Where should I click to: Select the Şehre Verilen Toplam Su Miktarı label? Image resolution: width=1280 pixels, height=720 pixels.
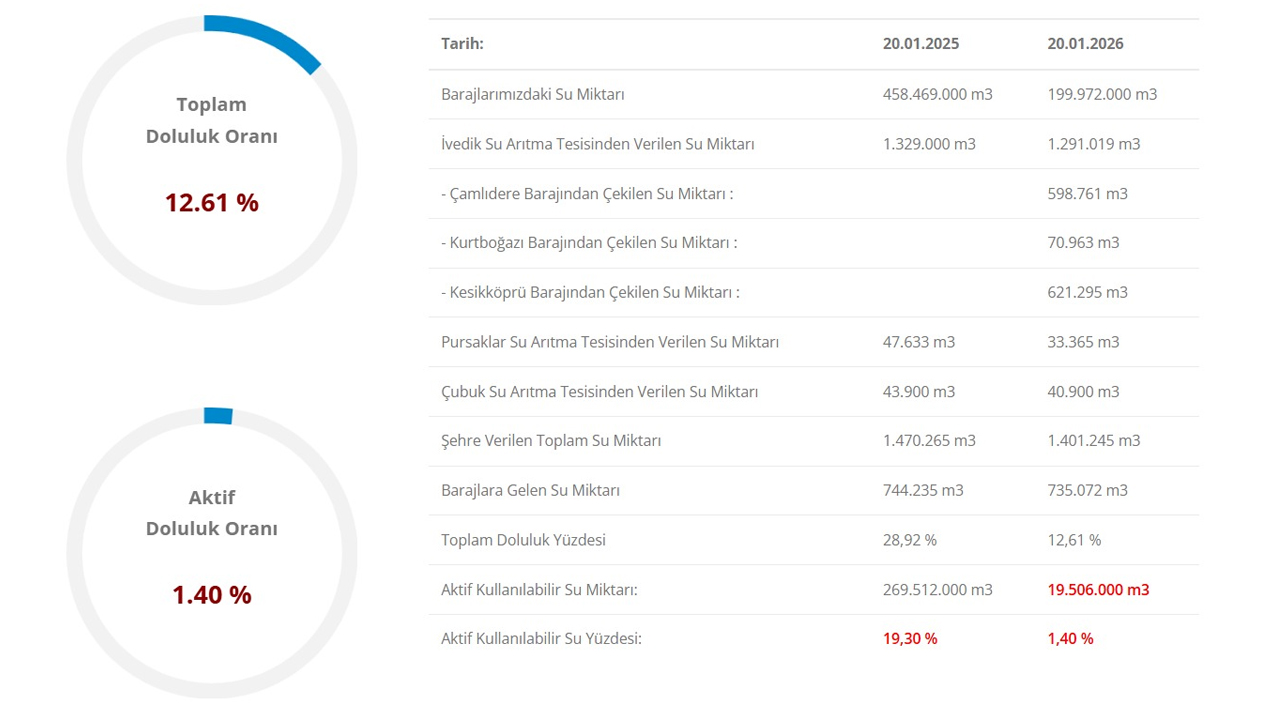click(x=550, y=441)
